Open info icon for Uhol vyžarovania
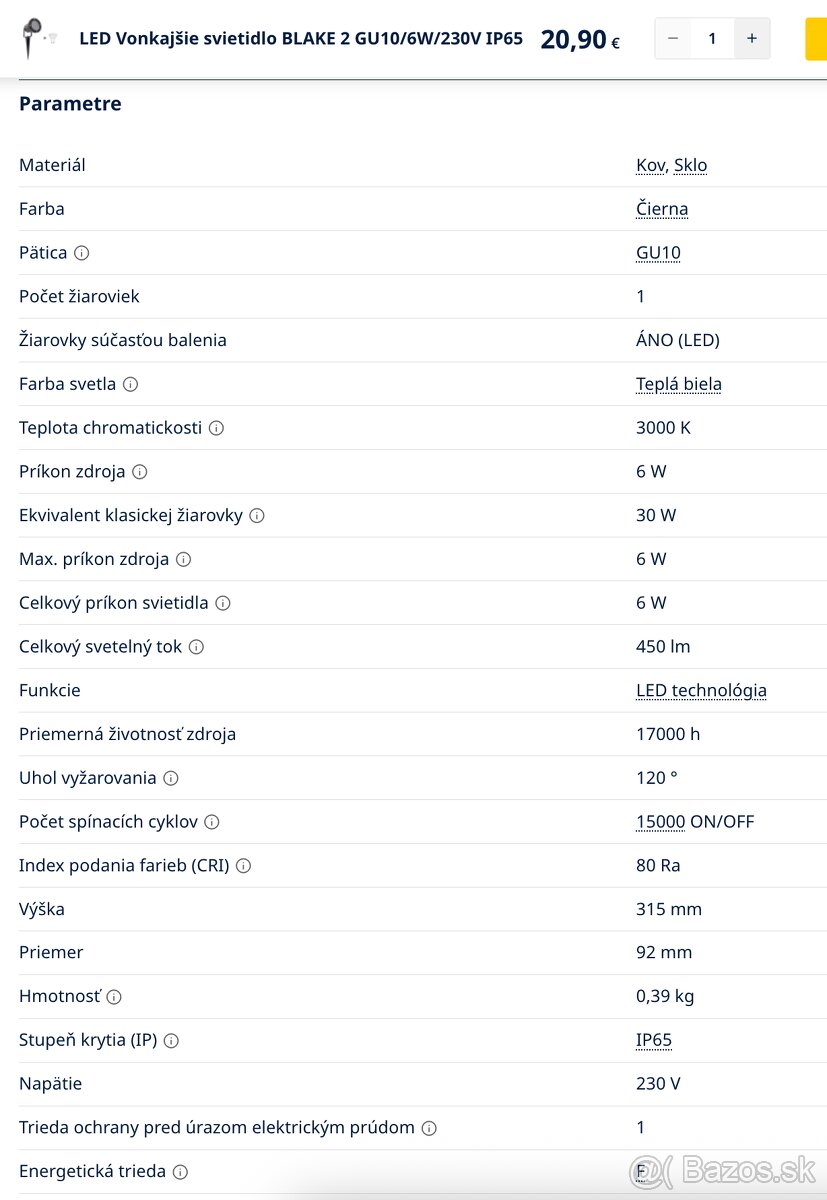 [x=171, y=778]
